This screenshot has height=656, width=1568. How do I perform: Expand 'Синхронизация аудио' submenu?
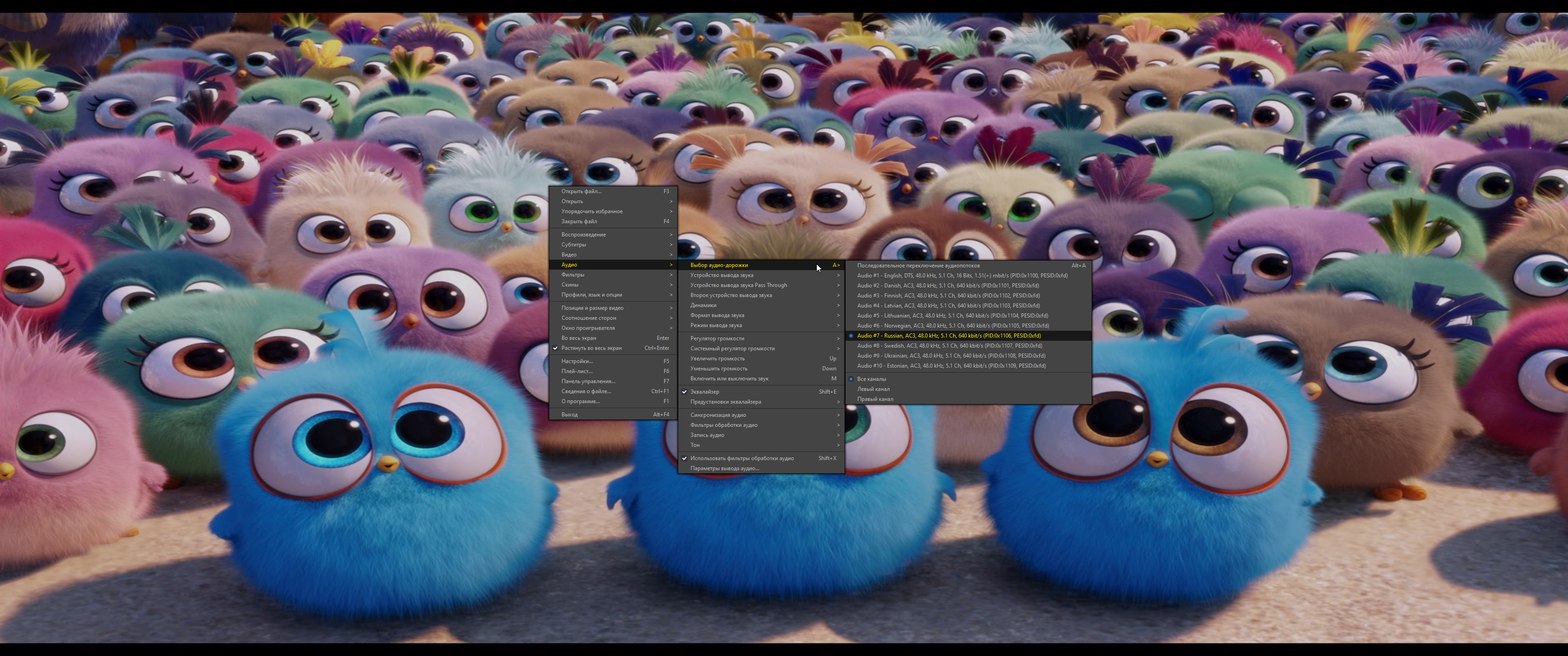[762, 415]
